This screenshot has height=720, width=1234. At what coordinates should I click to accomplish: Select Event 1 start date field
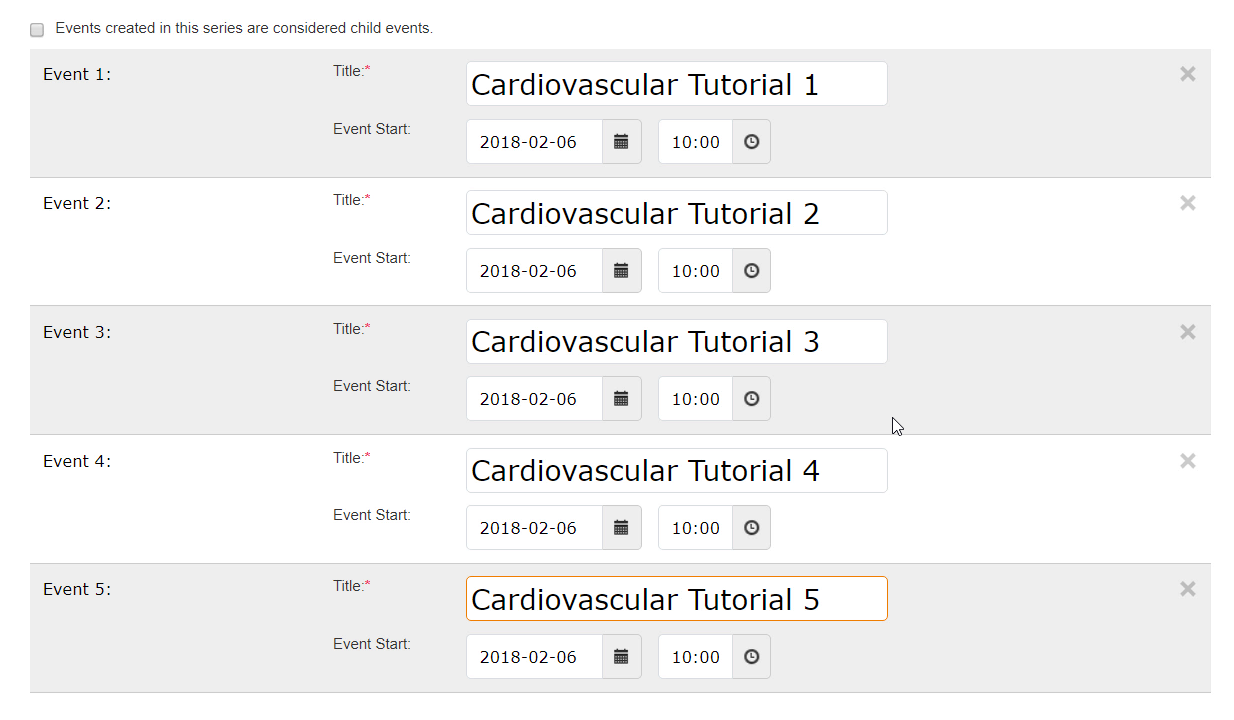pos(534,142)
